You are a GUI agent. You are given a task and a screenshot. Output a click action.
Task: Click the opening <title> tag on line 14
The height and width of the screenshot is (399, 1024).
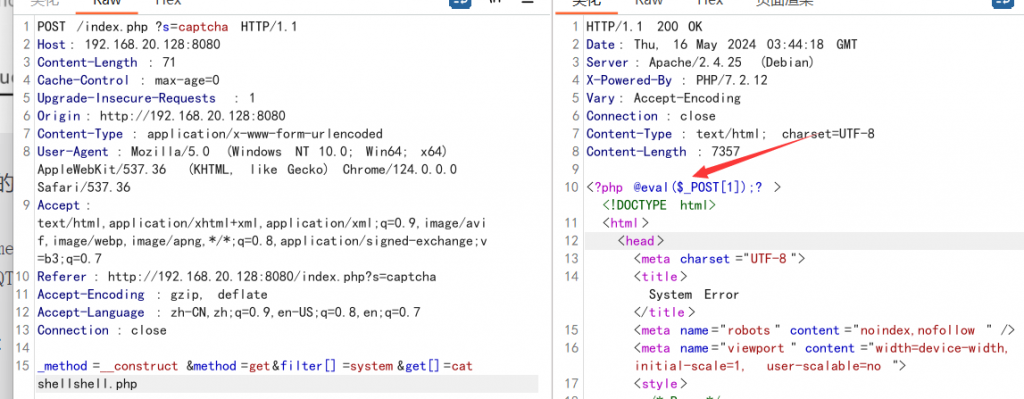coord(660,277)
